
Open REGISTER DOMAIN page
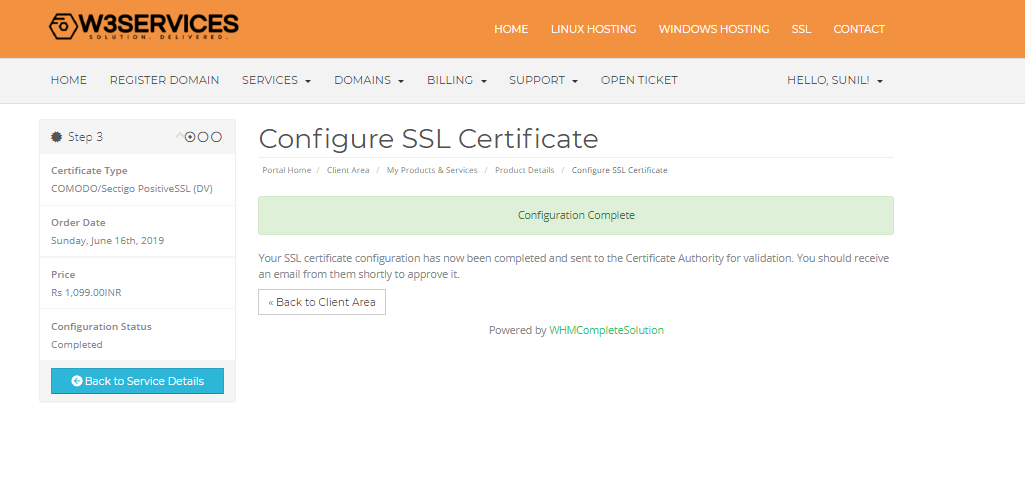tap(164, 80)
